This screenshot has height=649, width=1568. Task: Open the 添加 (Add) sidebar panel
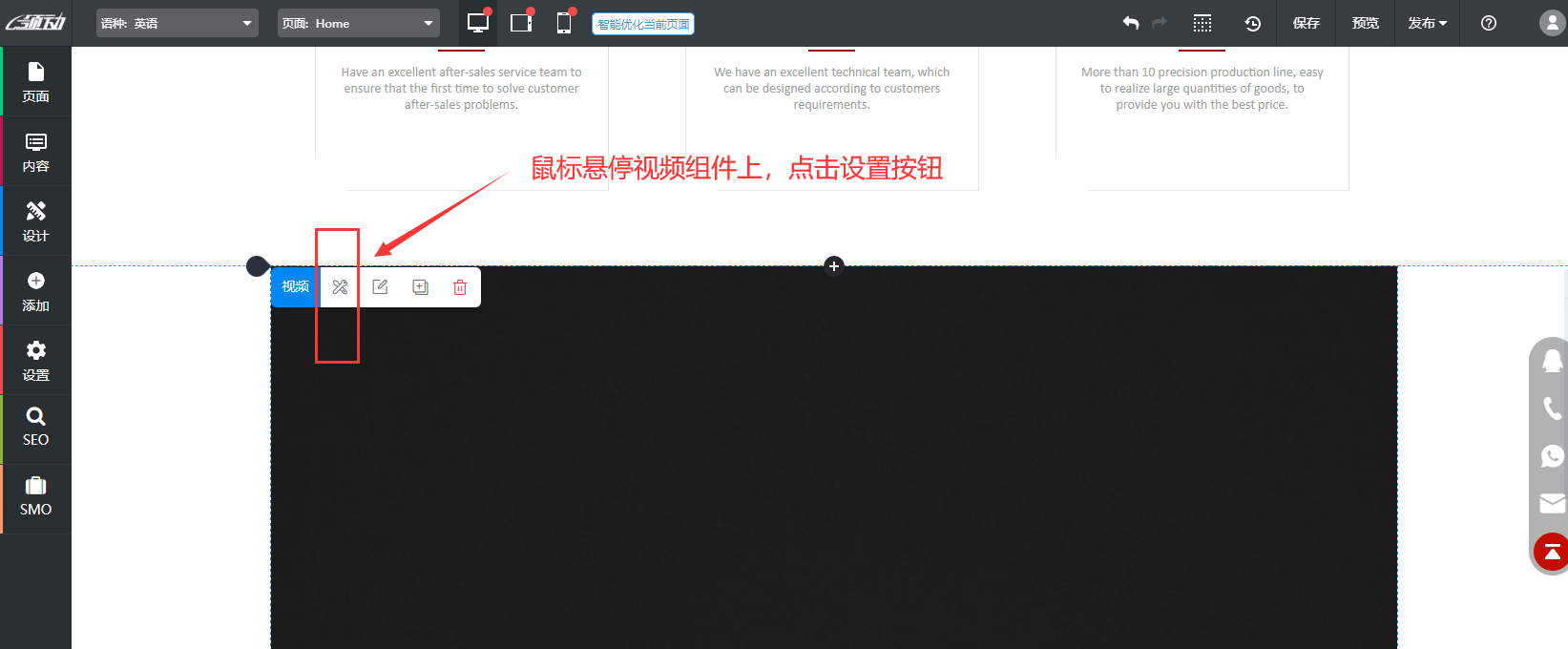[36, 291]
